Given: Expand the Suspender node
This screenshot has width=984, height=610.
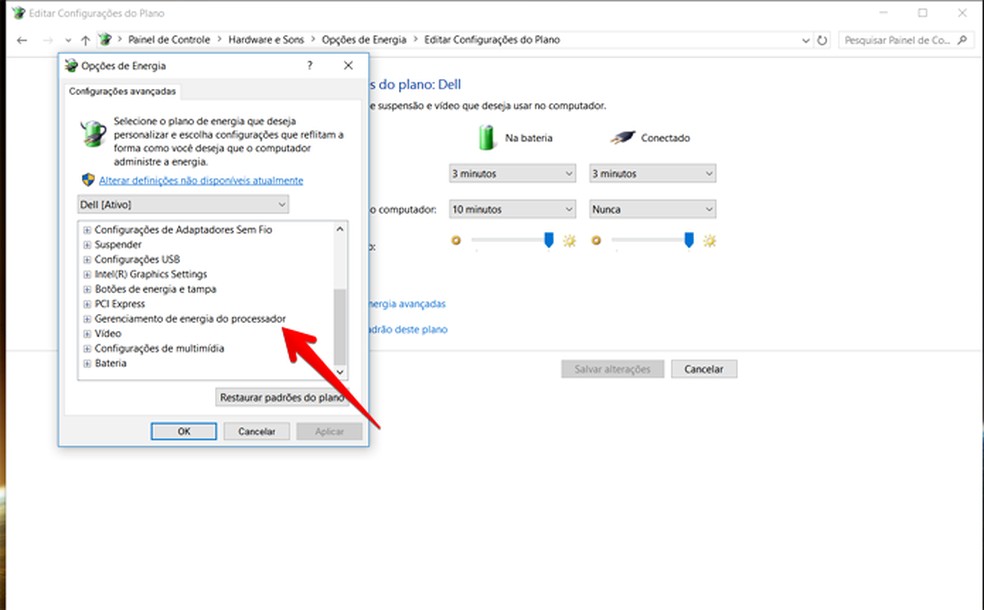Looking at the screenshot, I should click(x=87, y=245).
